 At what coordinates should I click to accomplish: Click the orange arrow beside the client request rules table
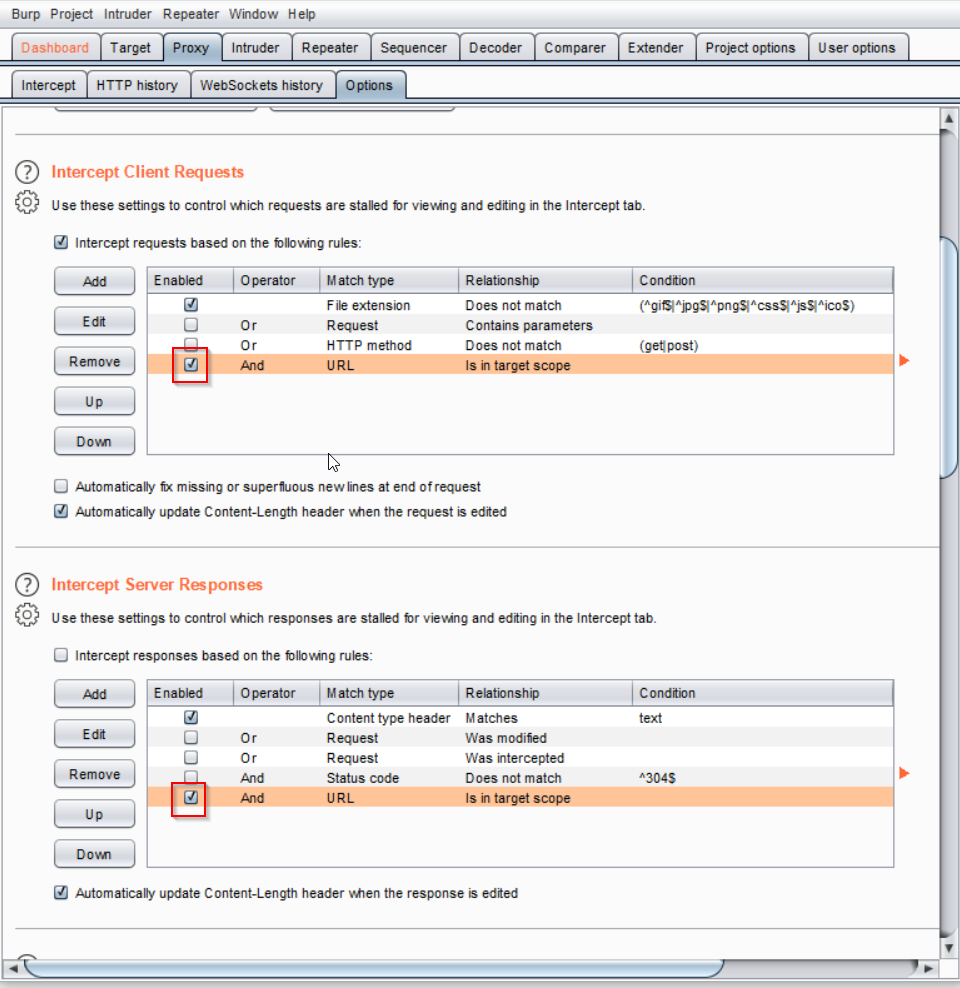[904, 360]
